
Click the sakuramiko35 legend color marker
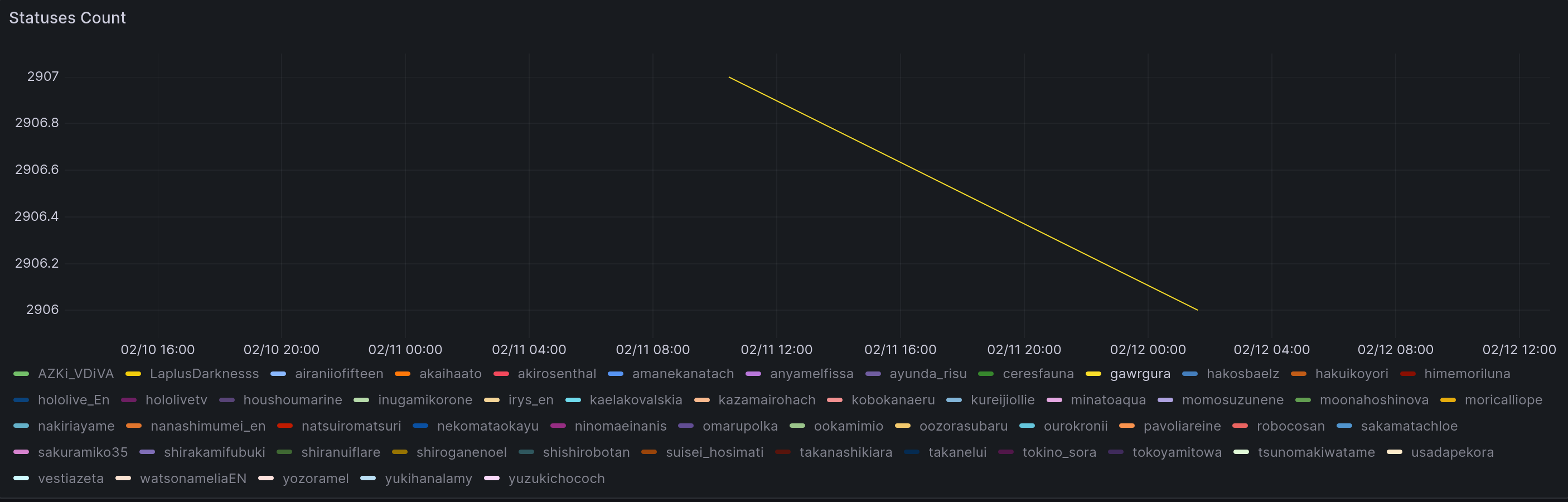pos(21,453)
